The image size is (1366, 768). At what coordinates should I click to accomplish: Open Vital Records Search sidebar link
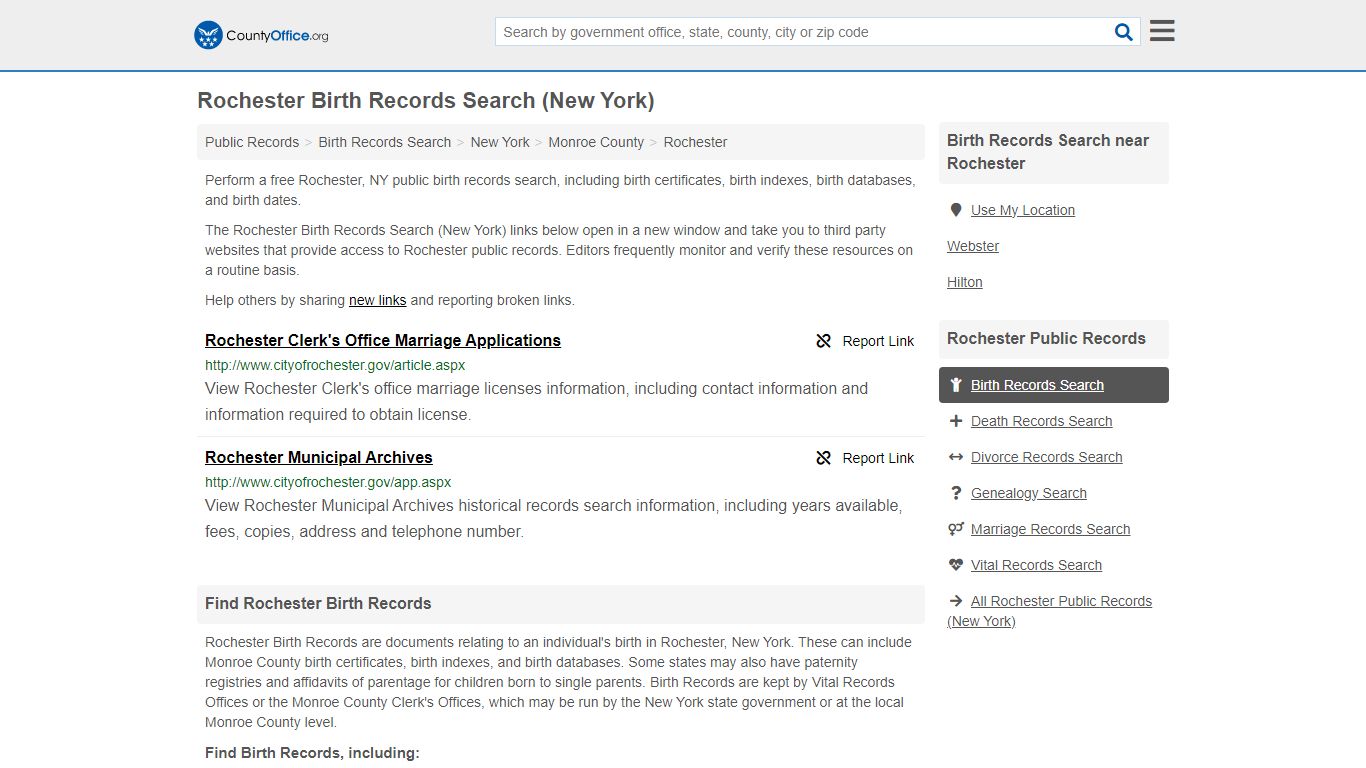(x=1037, y=565)
